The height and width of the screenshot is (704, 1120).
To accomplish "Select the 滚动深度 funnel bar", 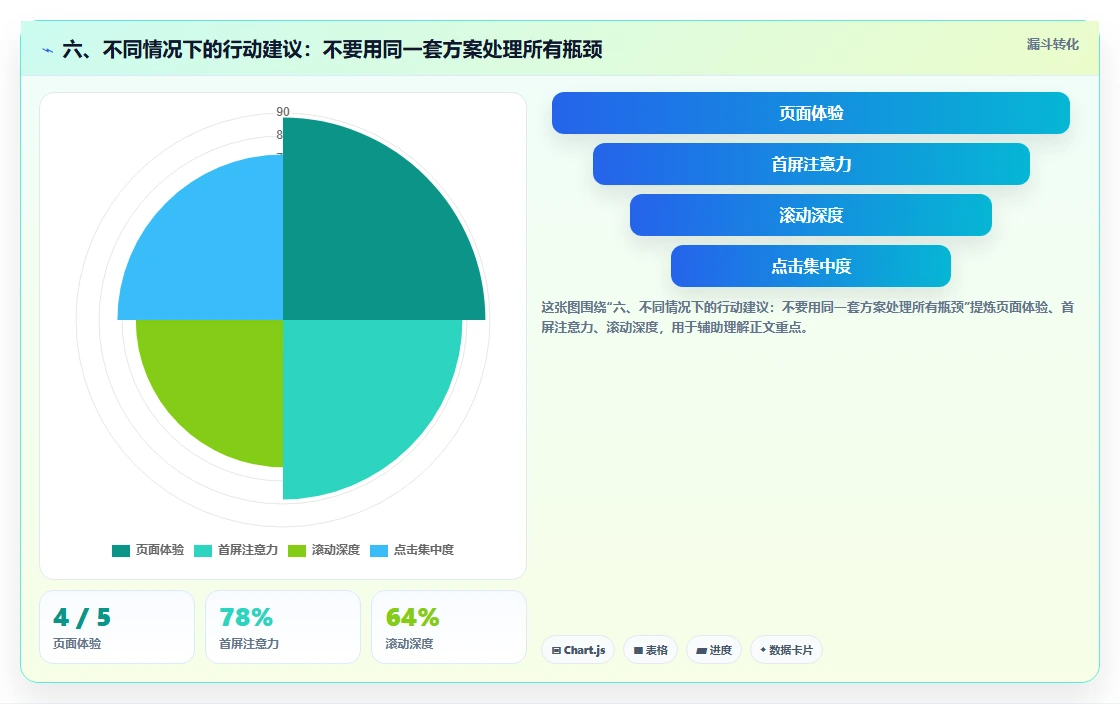I will (x=811, y=215).
